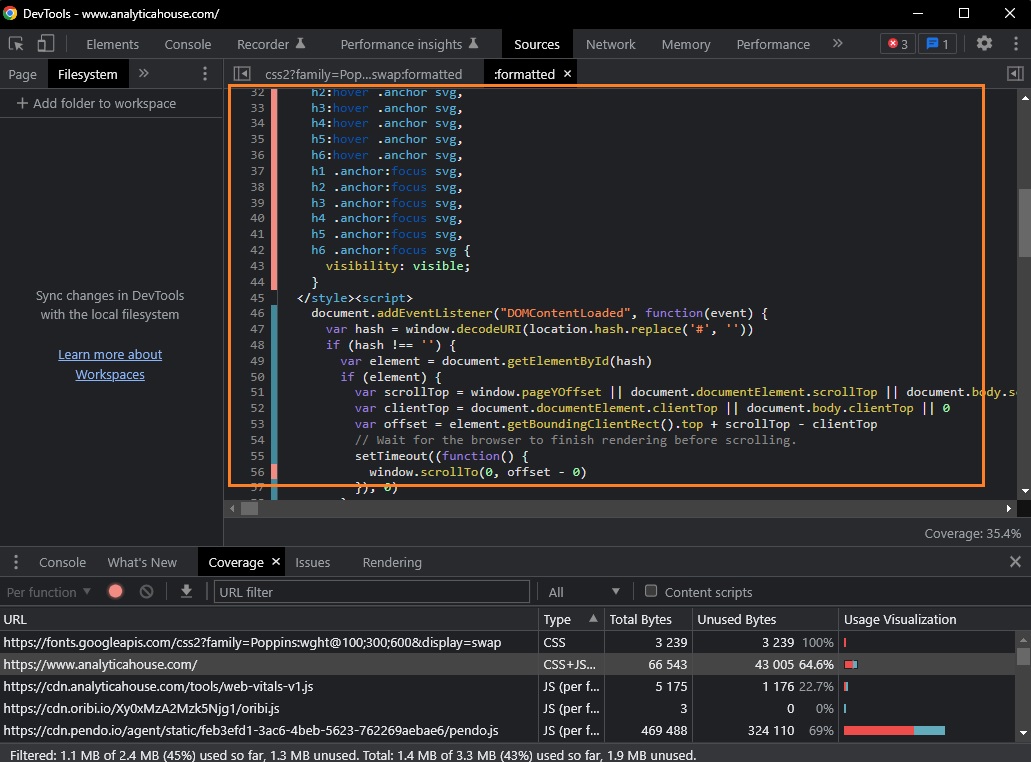This screenshot has height=762, width=1031.
Task: Click the pendo.js usage visualization bar
Action: [x=894, y=730]
